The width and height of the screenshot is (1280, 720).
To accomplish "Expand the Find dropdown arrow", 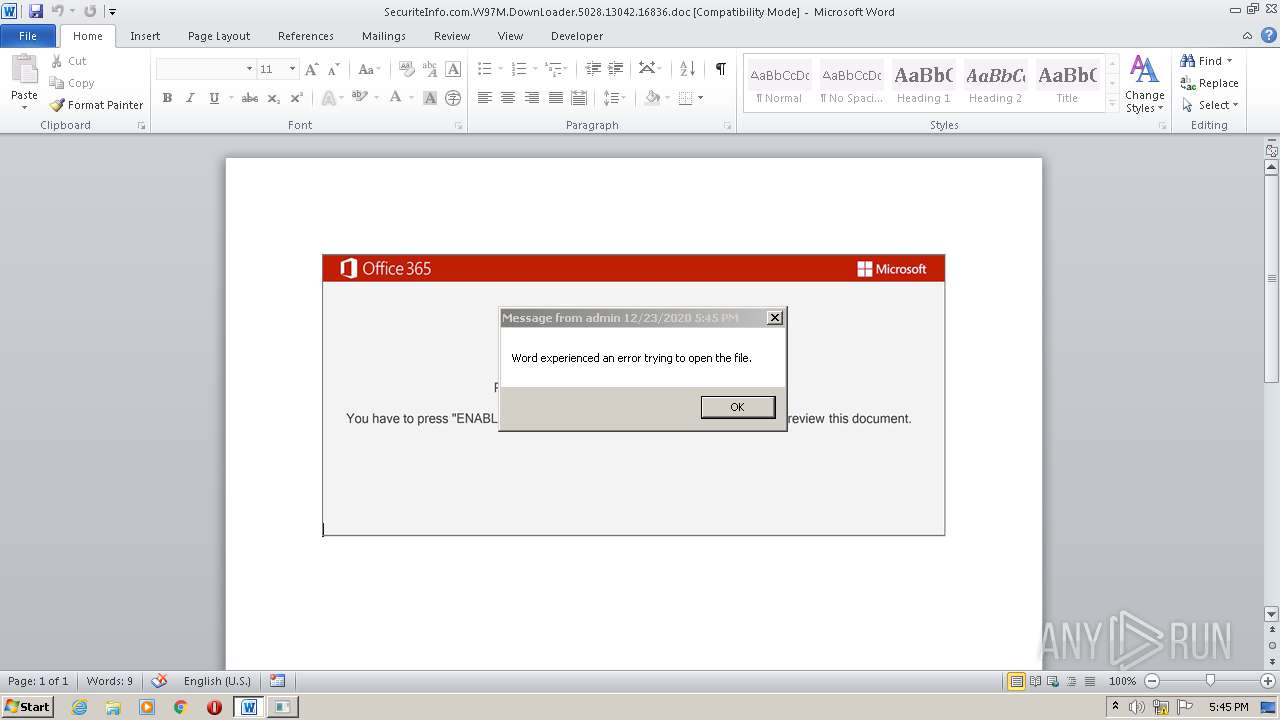I will [x=1229, y=61].
